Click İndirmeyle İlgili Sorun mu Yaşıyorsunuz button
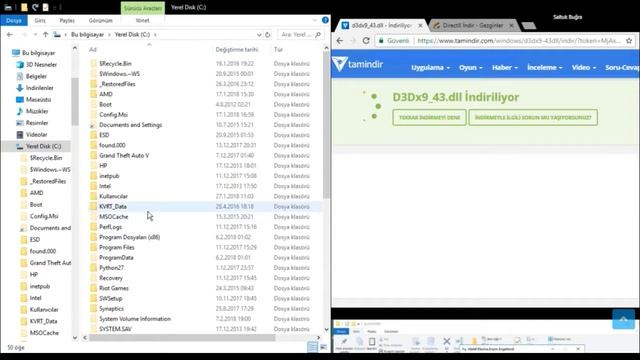Viewport: 640px width, 360px height. coord(533,118)
